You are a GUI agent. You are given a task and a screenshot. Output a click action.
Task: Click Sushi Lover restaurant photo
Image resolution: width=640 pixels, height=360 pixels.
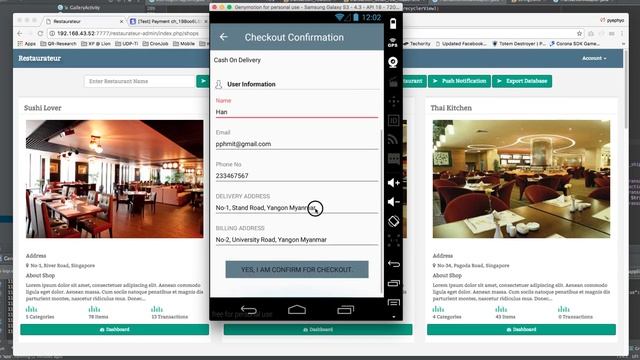pos(115,179)
